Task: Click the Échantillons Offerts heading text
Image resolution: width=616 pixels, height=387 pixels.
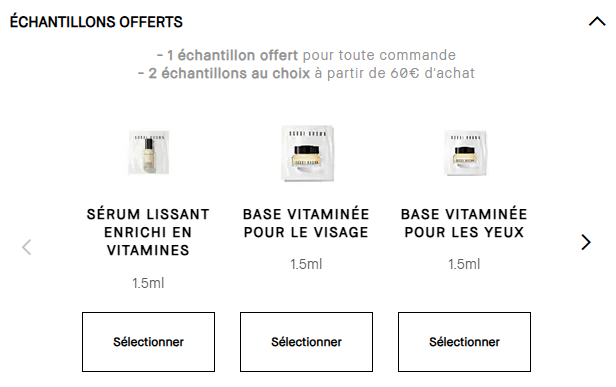Action: 96,22
